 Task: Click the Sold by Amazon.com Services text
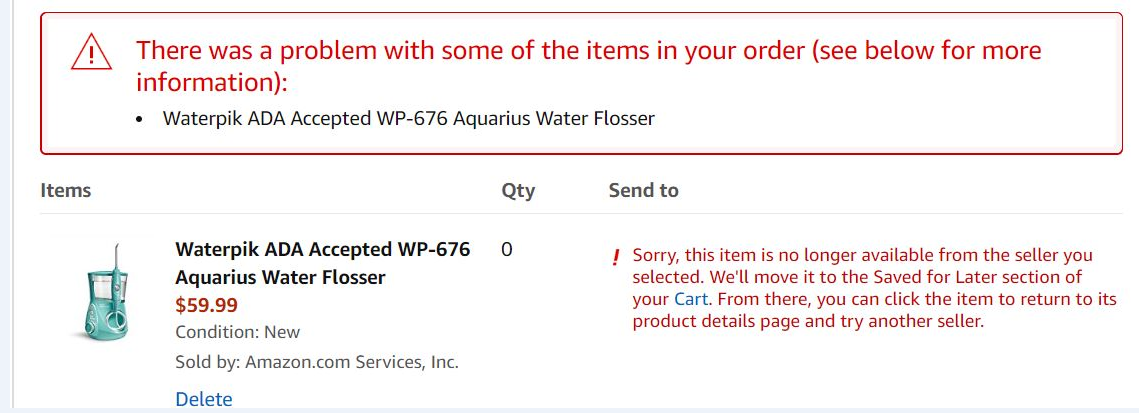(316, 362)
